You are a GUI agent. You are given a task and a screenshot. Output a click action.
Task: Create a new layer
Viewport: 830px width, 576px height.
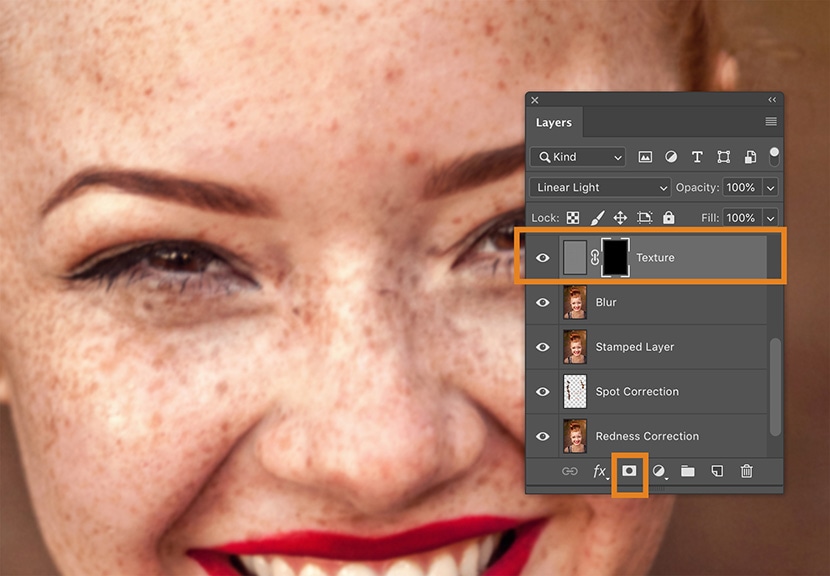tap(717, 471)
